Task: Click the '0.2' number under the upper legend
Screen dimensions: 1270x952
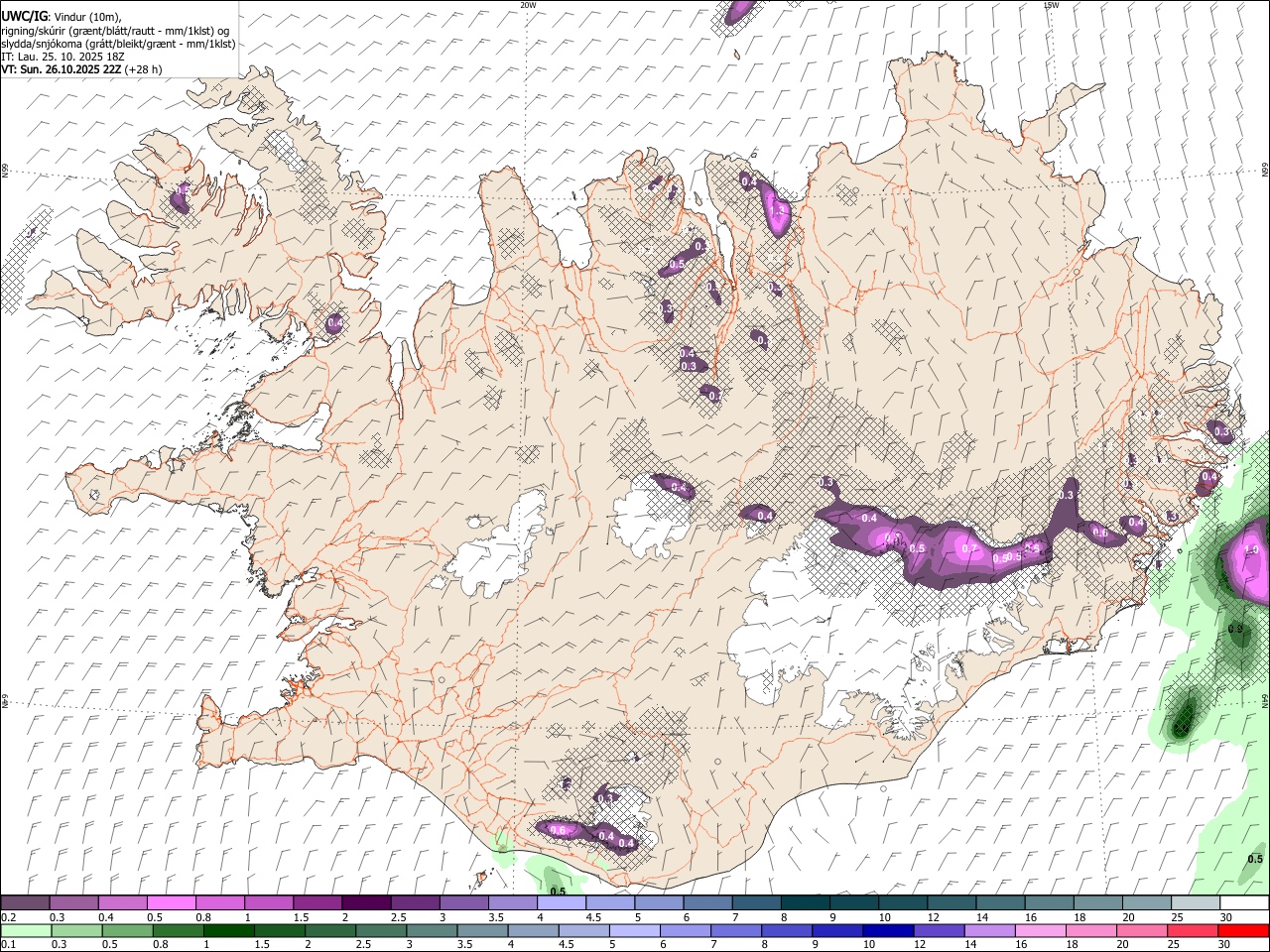Action: click(x=10, y=917)
